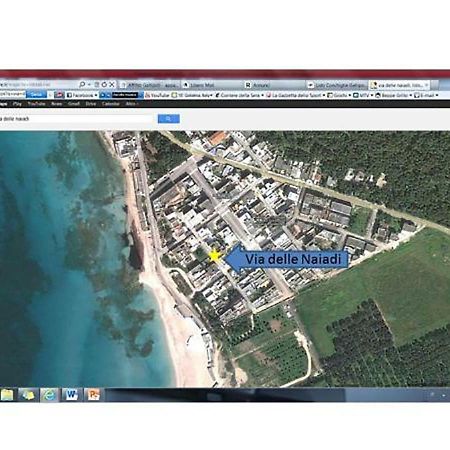
Task: Click the browser refresh icon
Action: pyautogui.click(x=104, y=85)
